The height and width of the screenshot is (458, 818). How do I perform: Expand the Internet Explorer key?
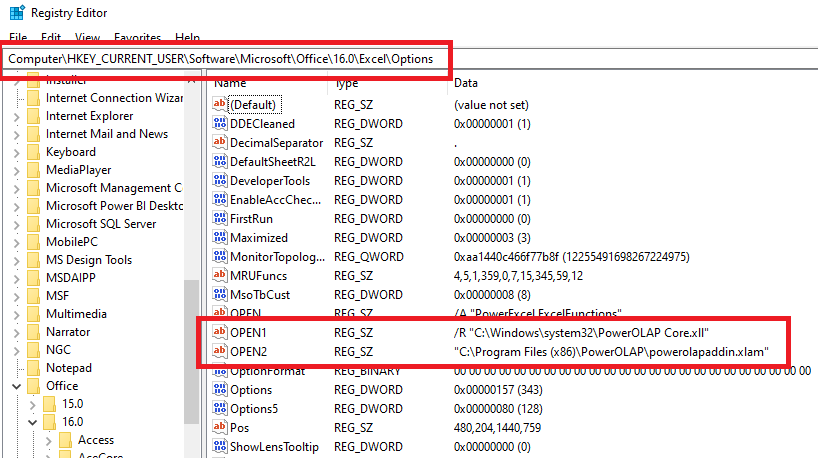pyautogui.click(x=16, y=117)
